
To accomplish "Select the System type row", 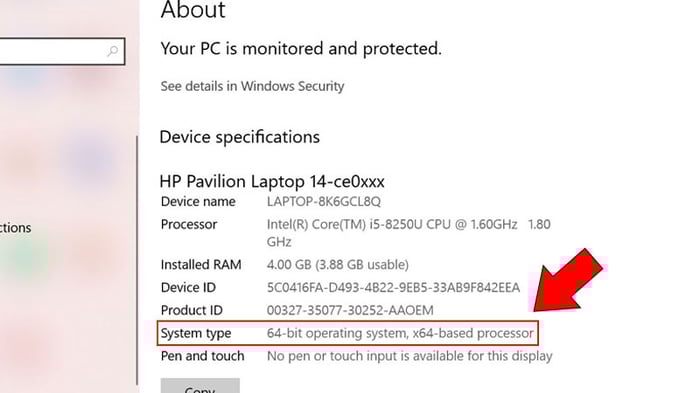I will tap(348, 333).
